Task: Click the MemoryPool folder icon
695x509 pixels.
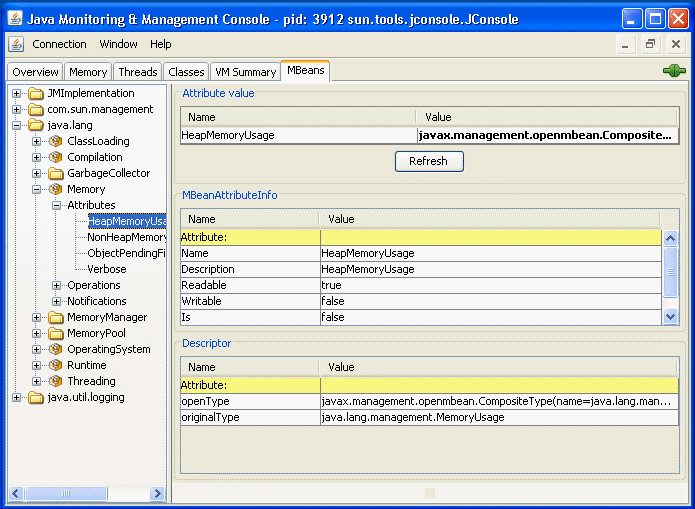Action: 56,333
